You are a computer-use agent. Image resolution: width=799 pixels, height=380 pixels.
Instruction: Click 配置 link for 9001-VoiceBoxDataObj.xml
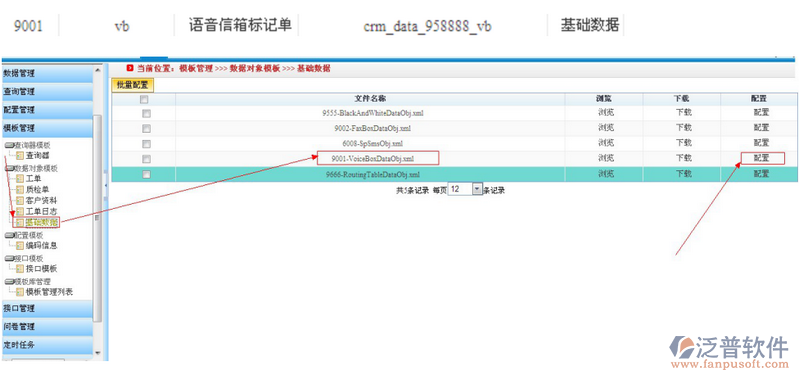click(762, 158)
